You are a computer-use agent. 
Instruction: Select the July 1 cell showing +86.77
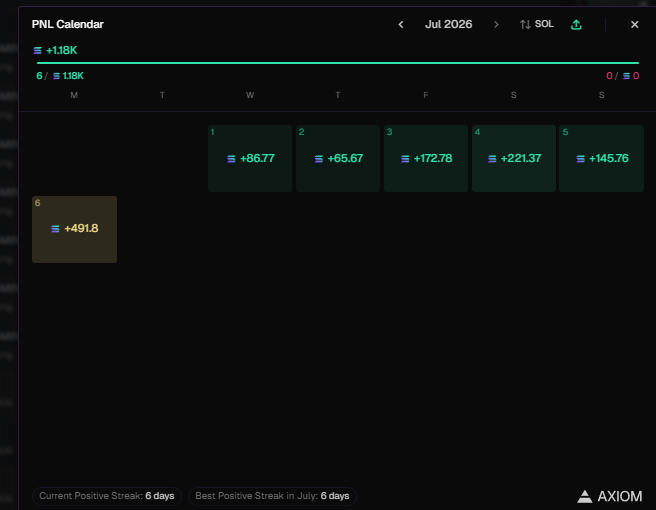tap(250, 159)
